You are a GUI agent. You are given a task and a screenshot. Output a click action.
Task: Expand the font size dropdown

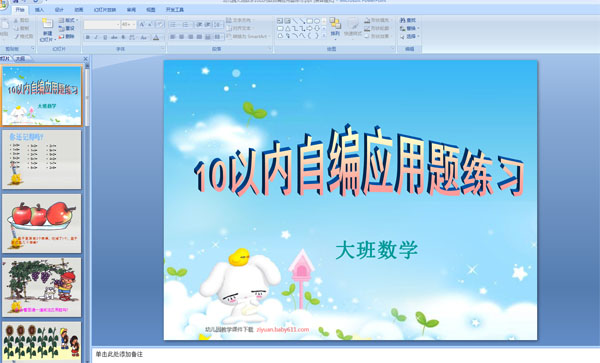pyautogui.click(x=129, y=24)
